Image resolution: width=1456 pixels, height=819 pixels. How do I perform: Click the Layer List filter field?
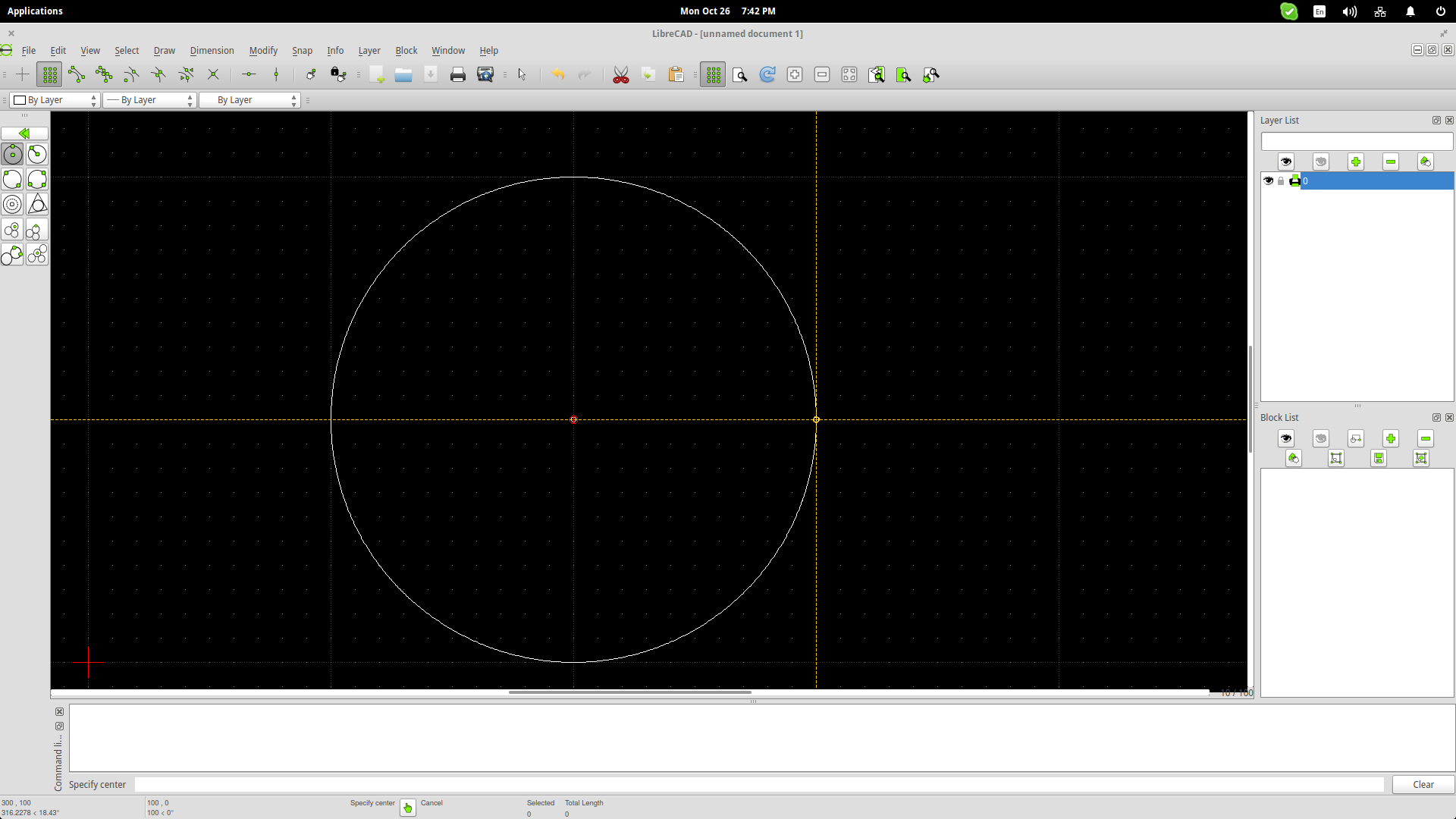pyautogui.click(x=1357, y=142)
